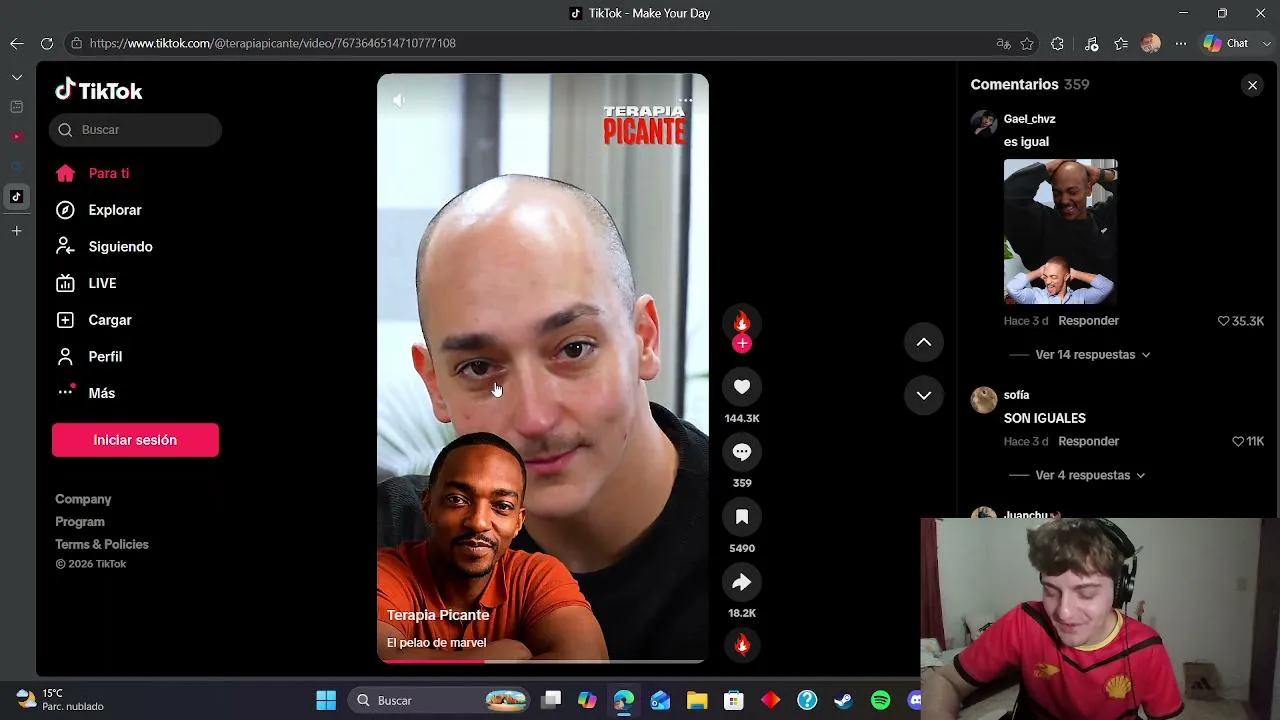Open the Terms & Policies link

[x=102, y=544]
